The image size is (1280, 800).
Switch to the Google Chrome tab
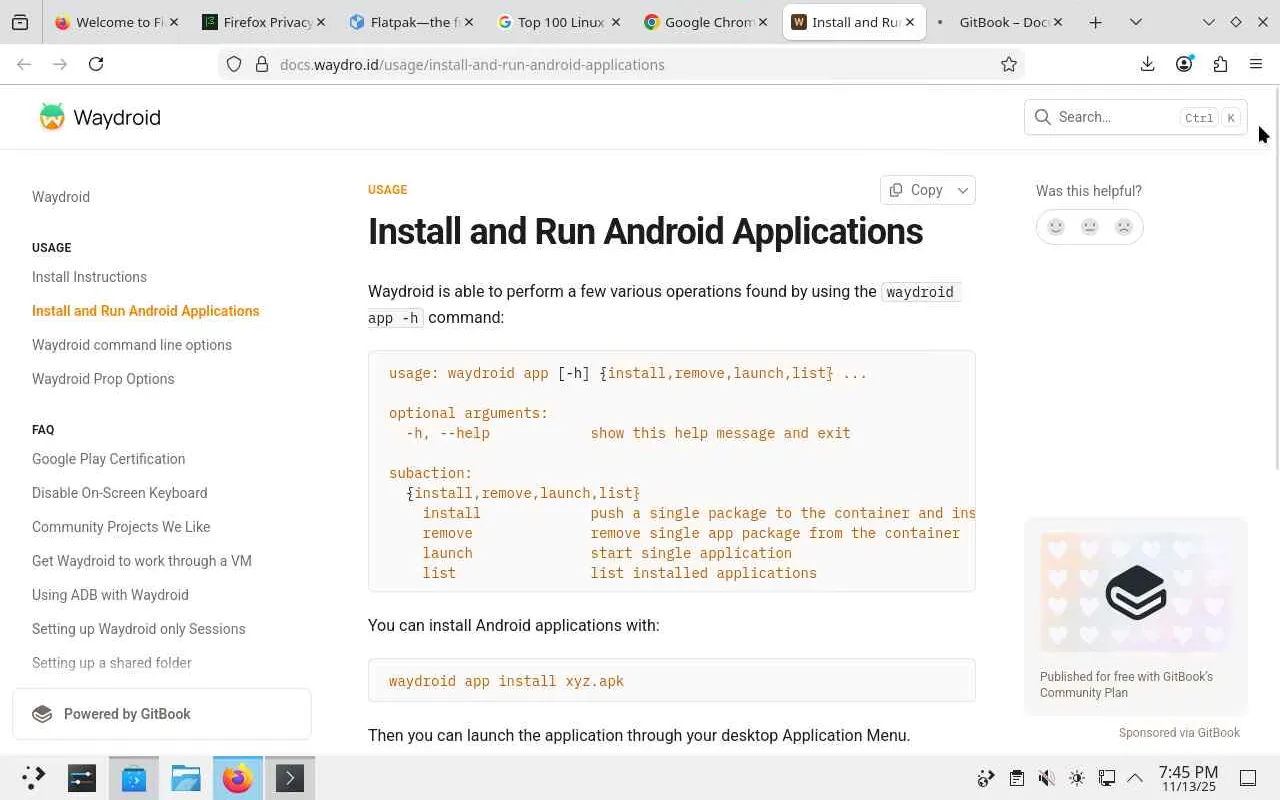(x=705, y=22)
